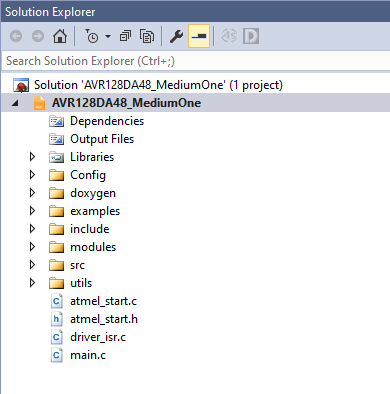The image size is (390, 394).
Task: Toggle the highlighted Preview Selected Items button
Action: pyautogui.click(x=199, y=36)
